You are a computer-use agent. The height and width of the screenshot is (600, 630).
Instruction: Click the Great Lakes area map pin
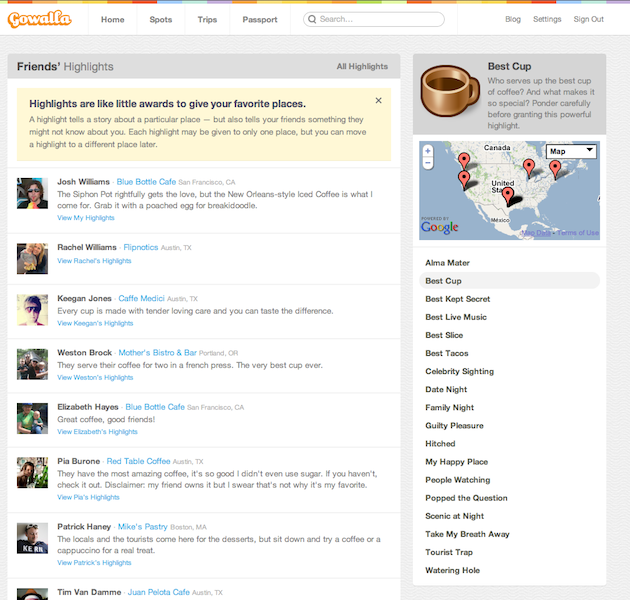tap(529, 166)
